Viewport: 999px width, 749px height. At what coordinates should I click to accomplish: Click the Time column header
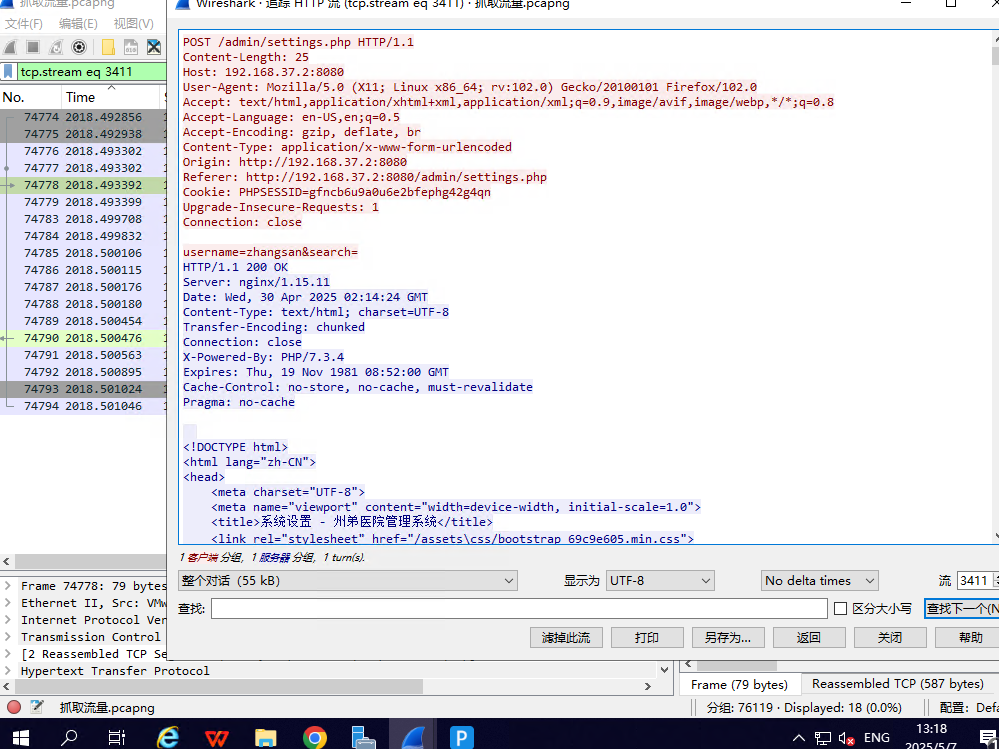(111, 97)
